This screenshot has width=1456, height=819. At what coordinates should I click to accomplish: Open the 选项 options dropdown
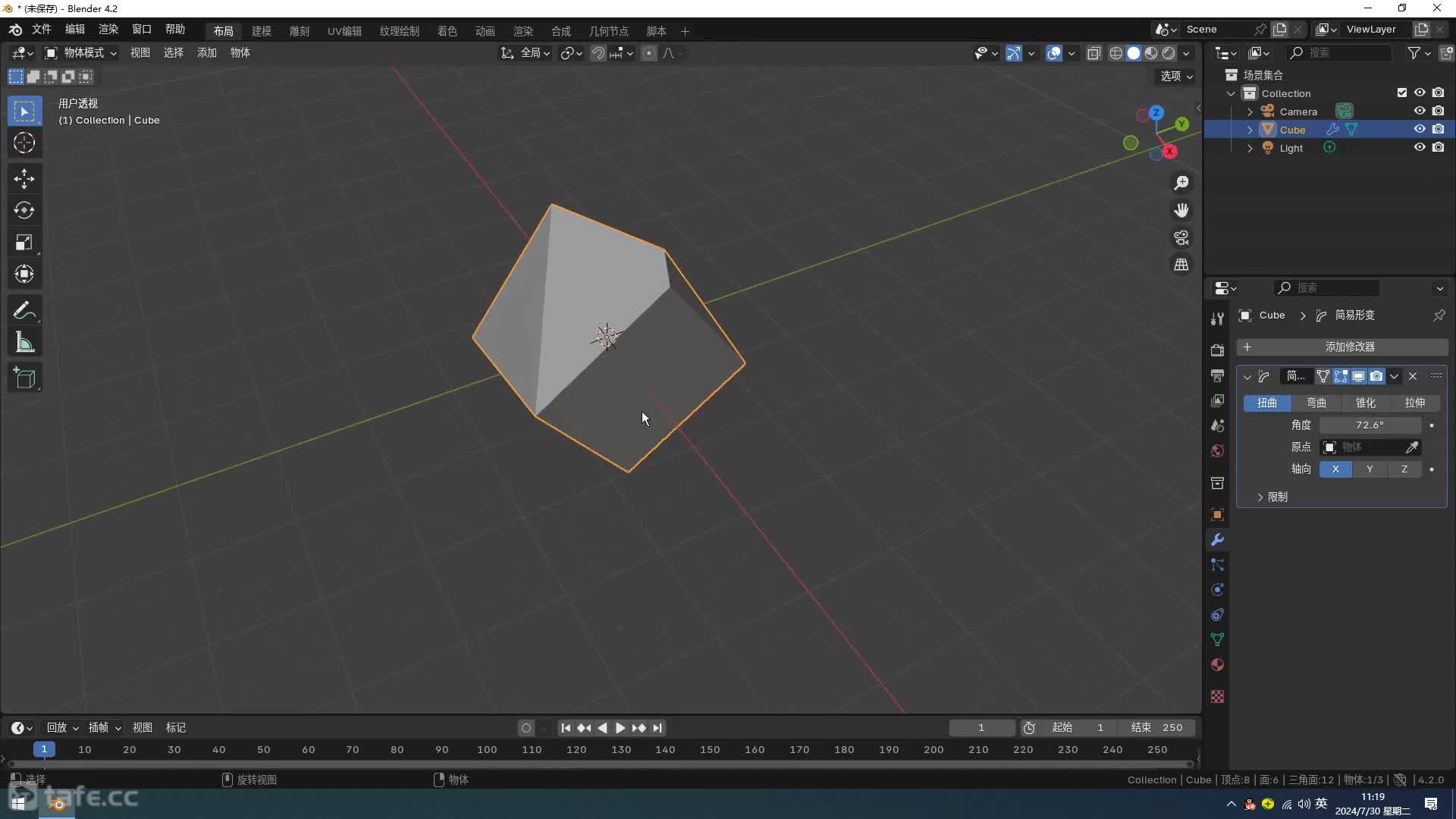[1177, 76]
